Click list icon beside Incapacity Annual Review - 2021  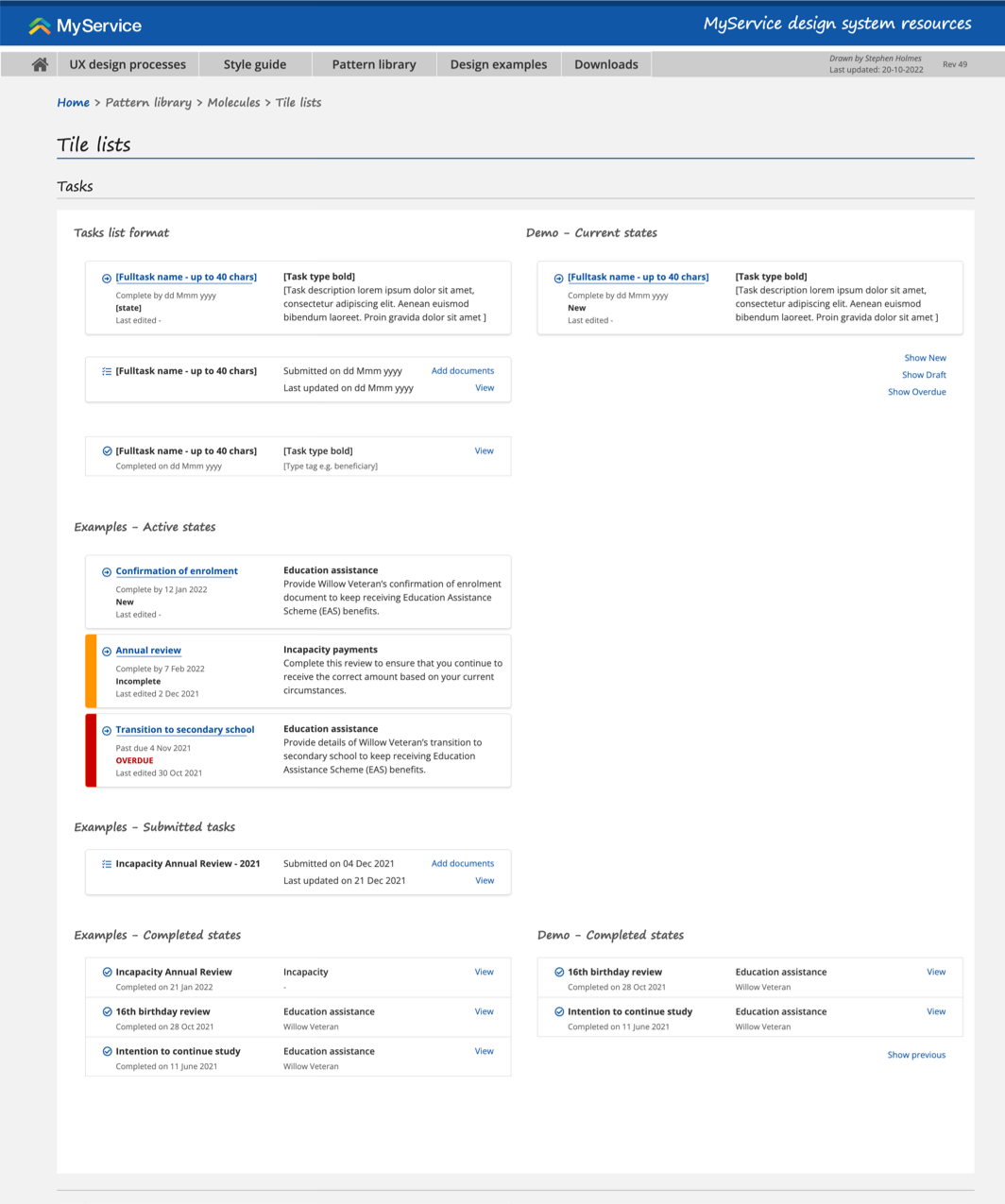[107, 864]
